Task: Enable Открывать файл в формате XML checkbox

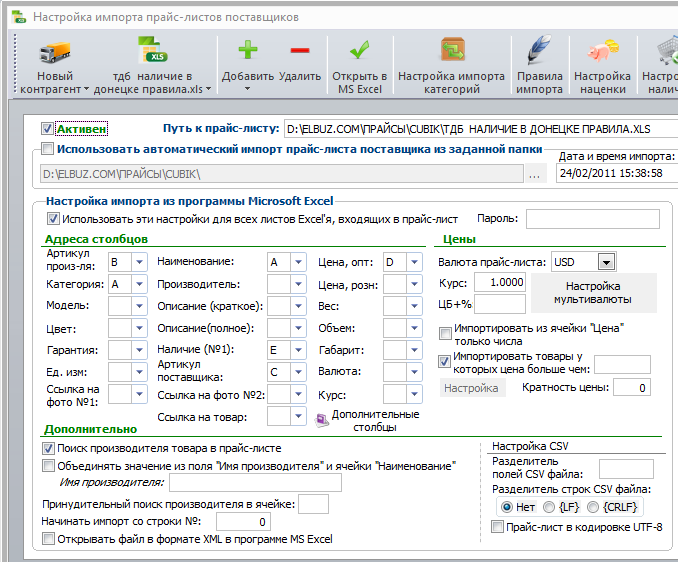Action: click(48, 539)
